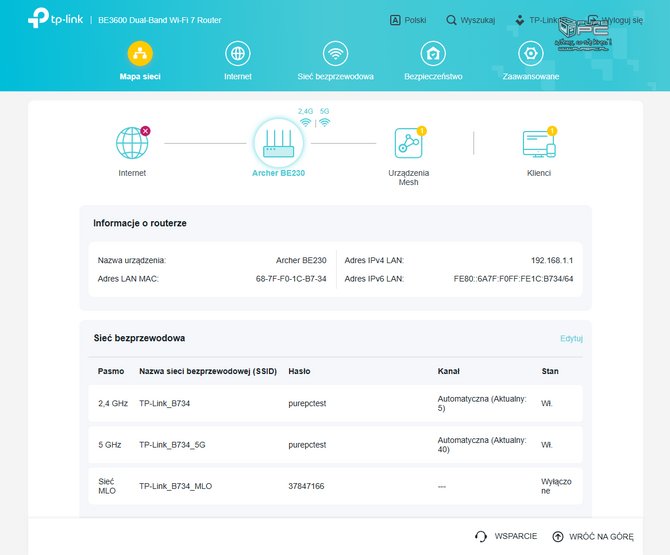Click the Polski language icon
Image resolution: width=670 pixels, height=555 pixels.
(395, 20)
